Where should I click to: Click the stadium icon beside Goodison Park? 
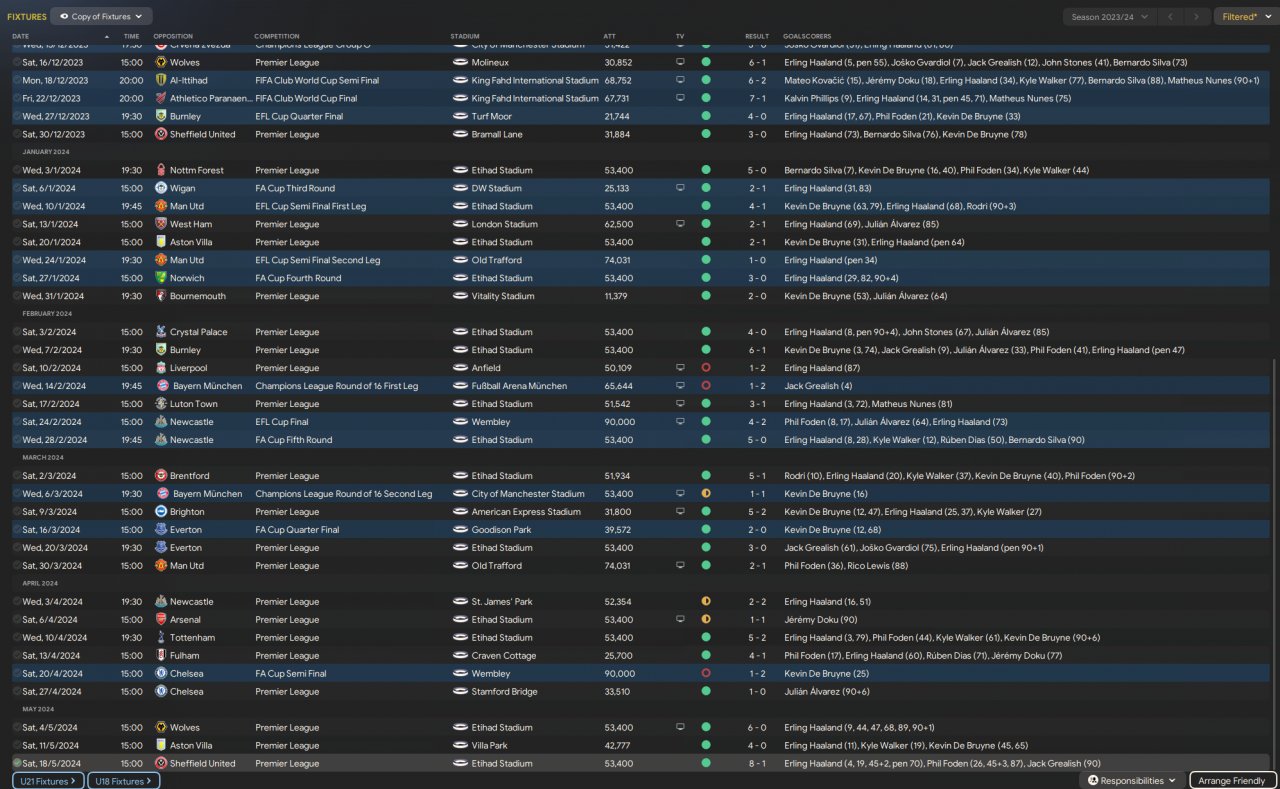(460, 530)
